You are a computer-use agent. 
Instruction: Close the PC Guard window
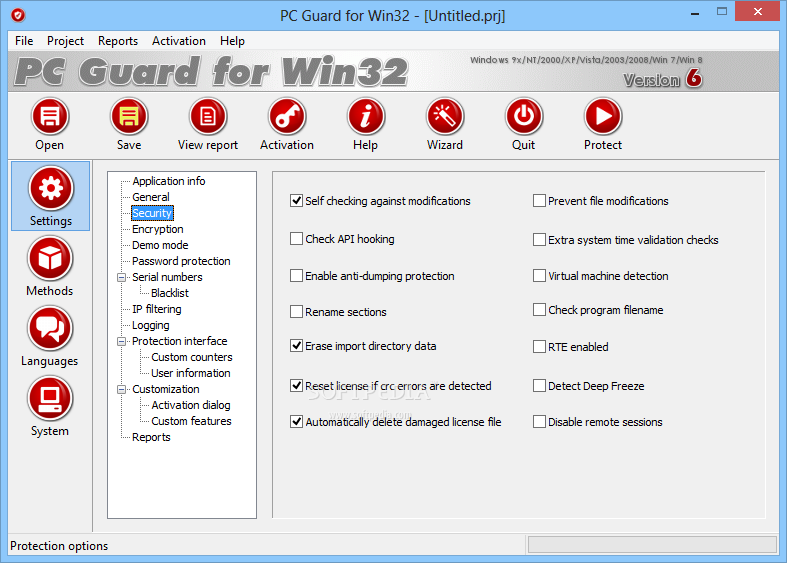click(758, 11)
